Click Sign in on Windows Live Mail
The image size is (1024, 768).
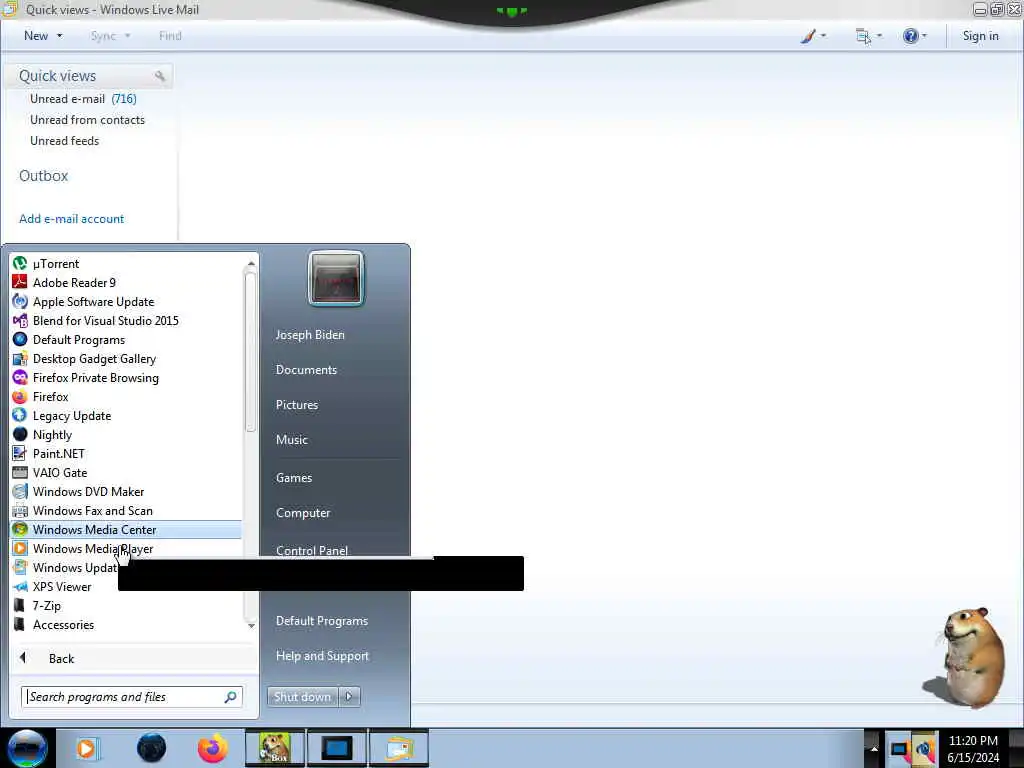980,36
